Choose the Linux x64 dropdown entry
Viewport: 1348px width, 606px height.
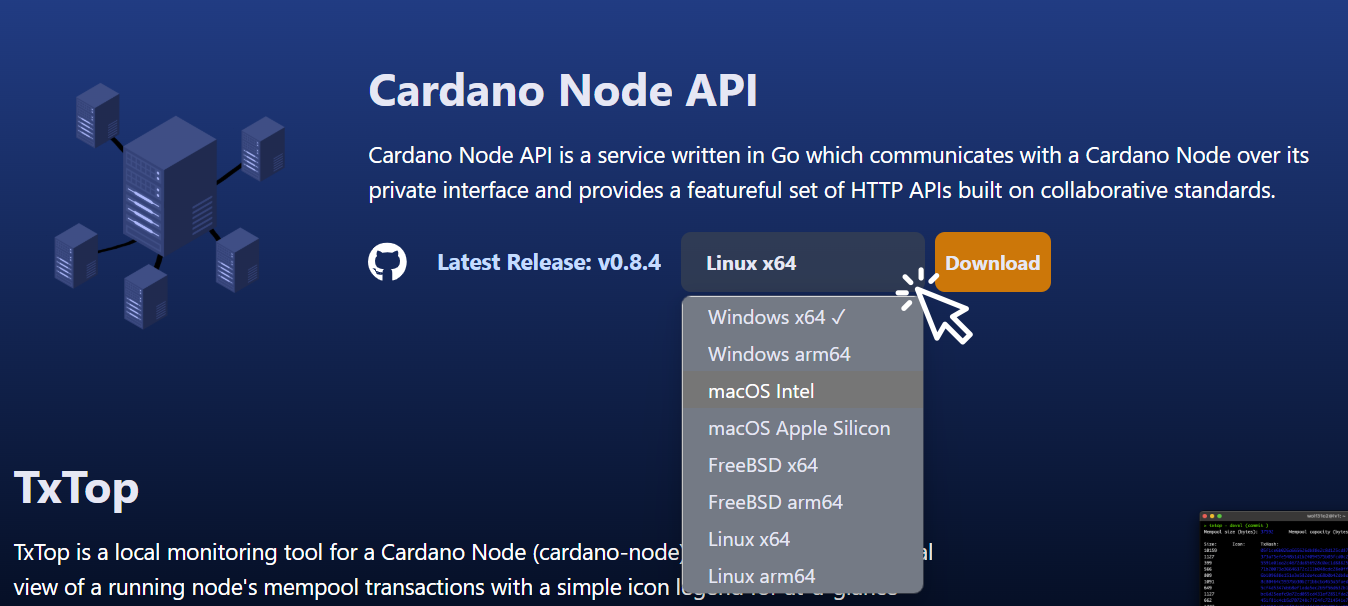click(750, 538)
